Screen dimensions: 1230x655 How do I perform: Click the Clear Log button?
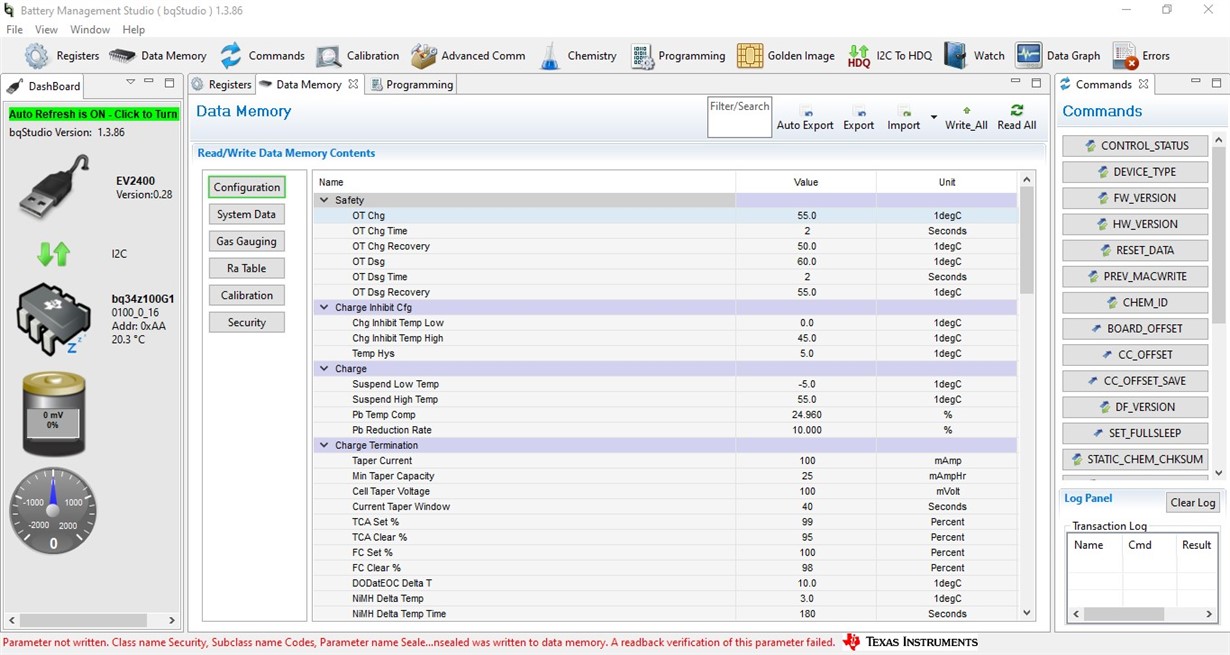click(1192, 503)
